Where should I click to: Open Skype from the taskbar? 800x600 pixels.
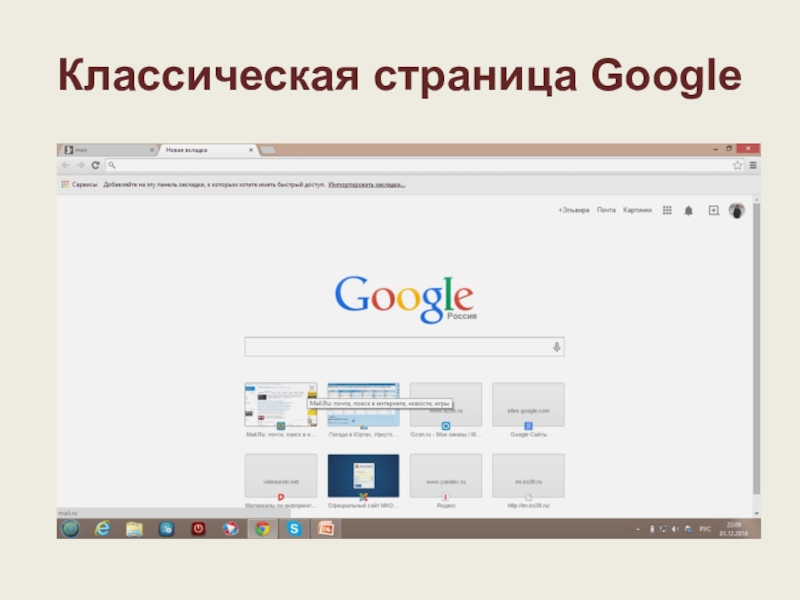coord(294,529)
